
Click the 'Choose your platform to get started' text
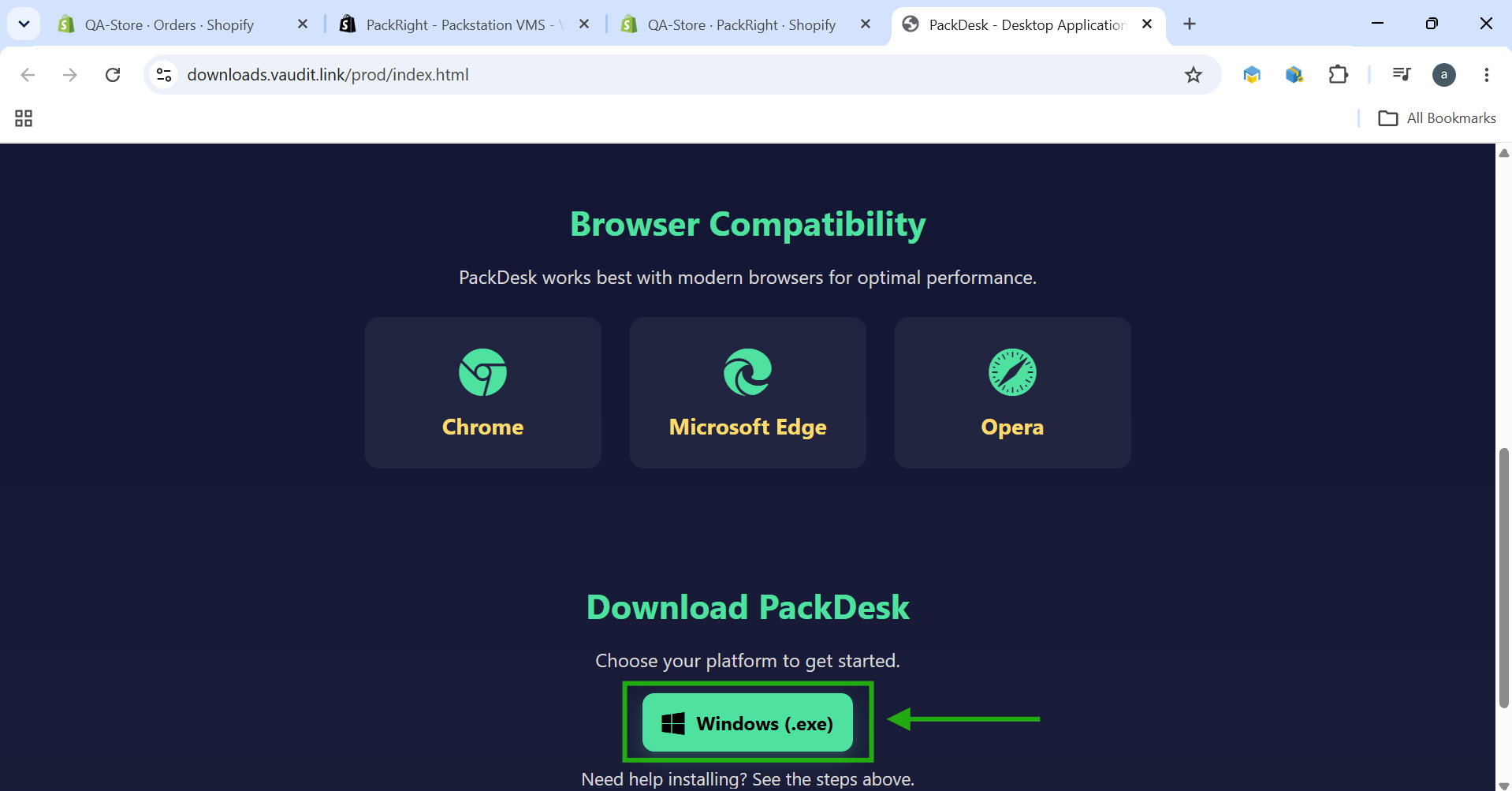[747, 661]
